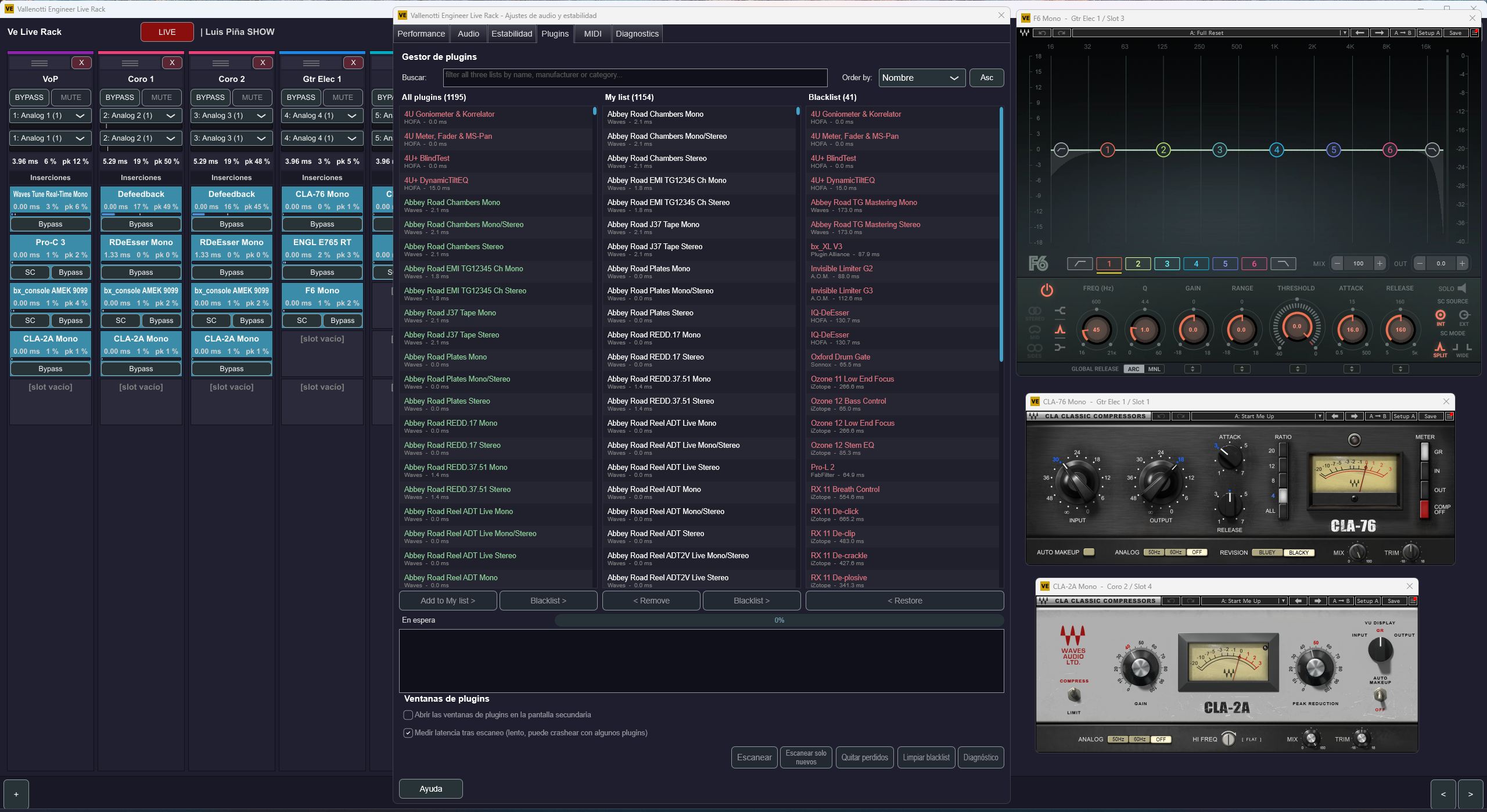This screenshot has width=1487, height=812.
Task: Switch to the Audio tab
Action: 468,34
